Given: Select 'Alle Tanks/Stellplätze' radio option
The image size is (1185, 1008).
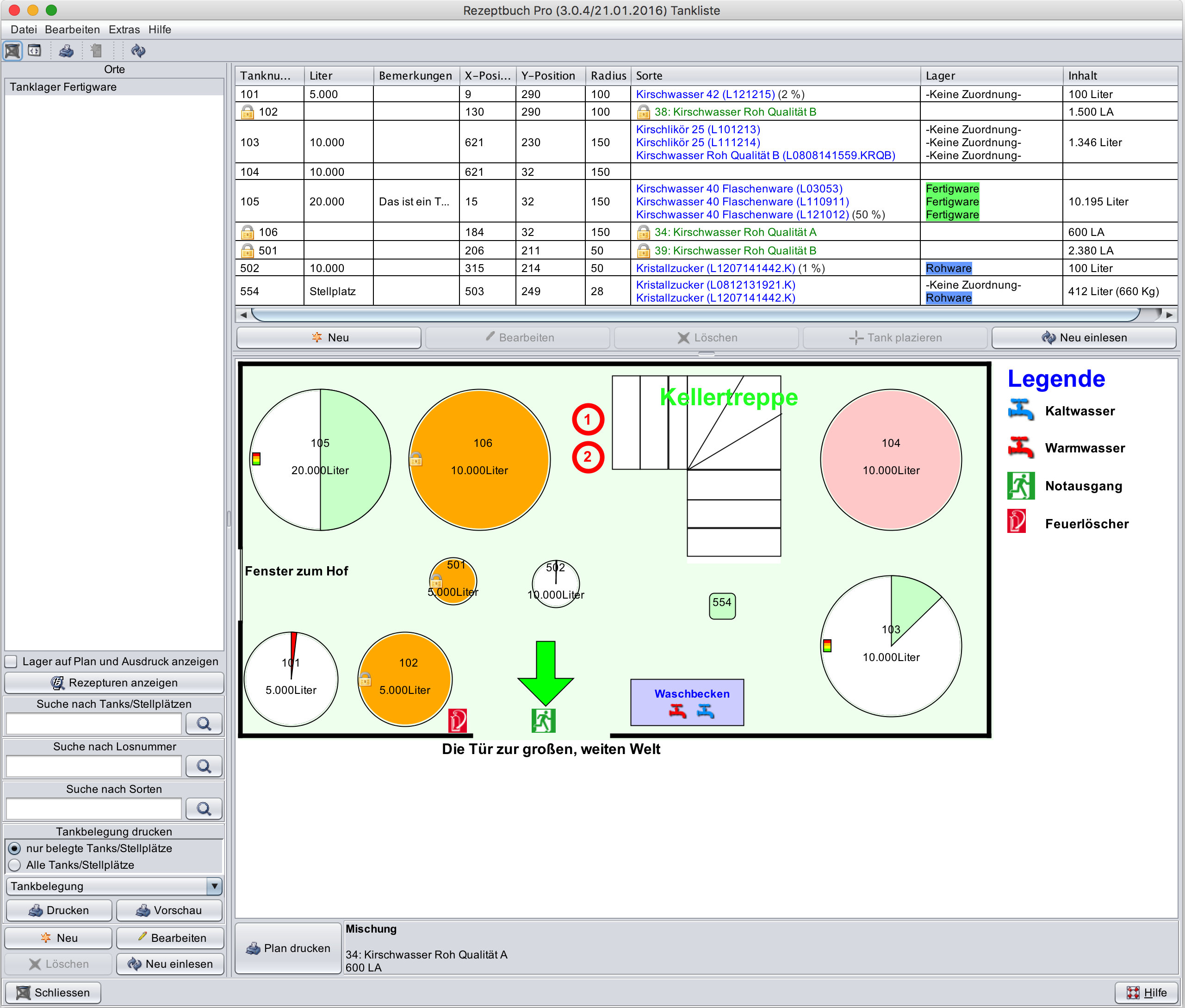Looking at the screenshot, I should point(15,865).
